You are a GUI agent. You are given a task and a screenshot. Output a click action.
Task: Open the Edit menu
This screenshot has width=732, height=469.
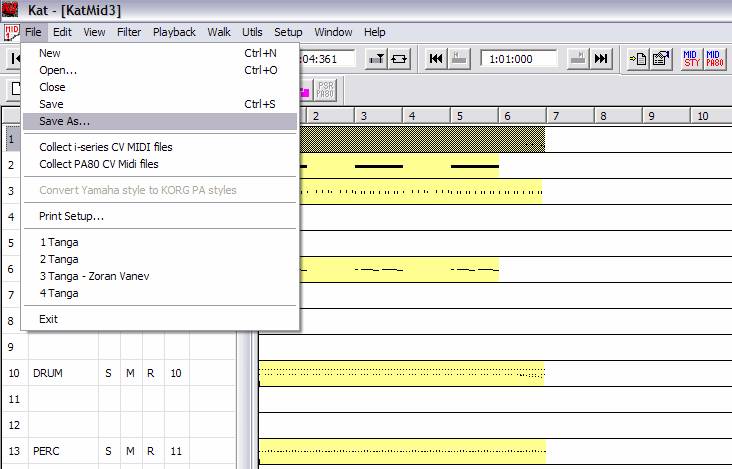tap(62, 32)
